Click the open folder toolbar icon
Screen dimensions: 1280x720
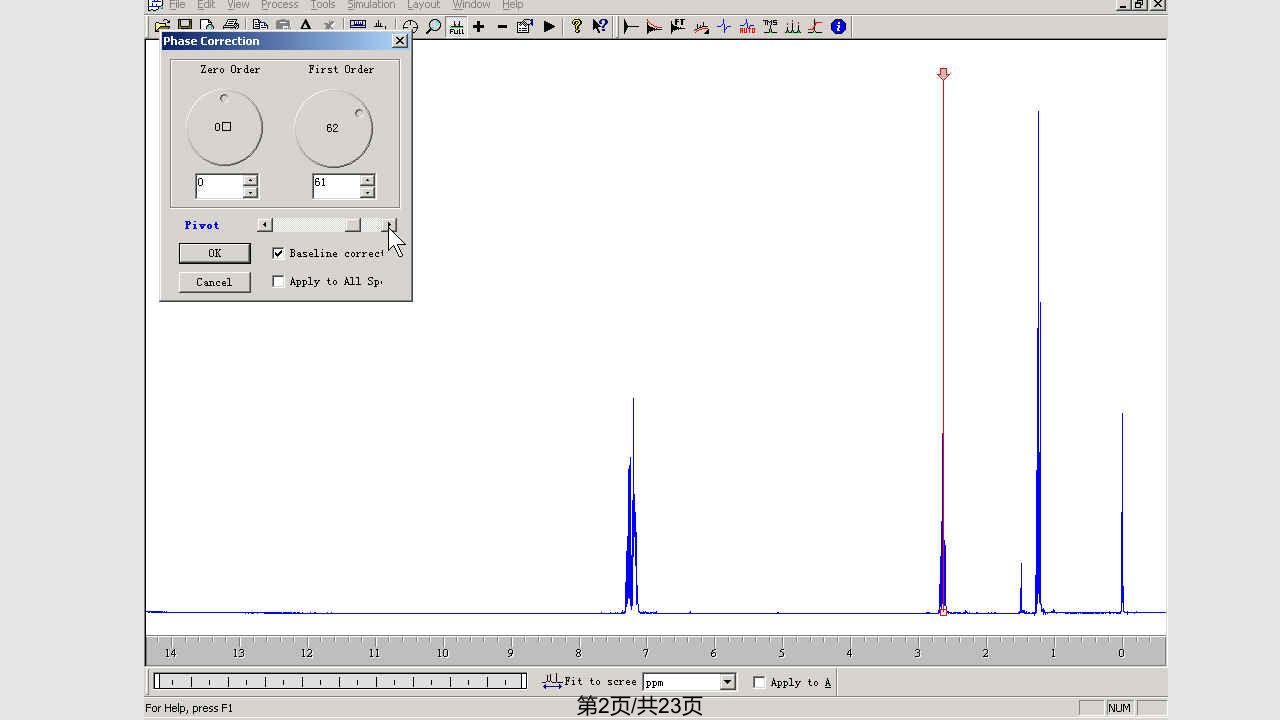click(162, 26)
